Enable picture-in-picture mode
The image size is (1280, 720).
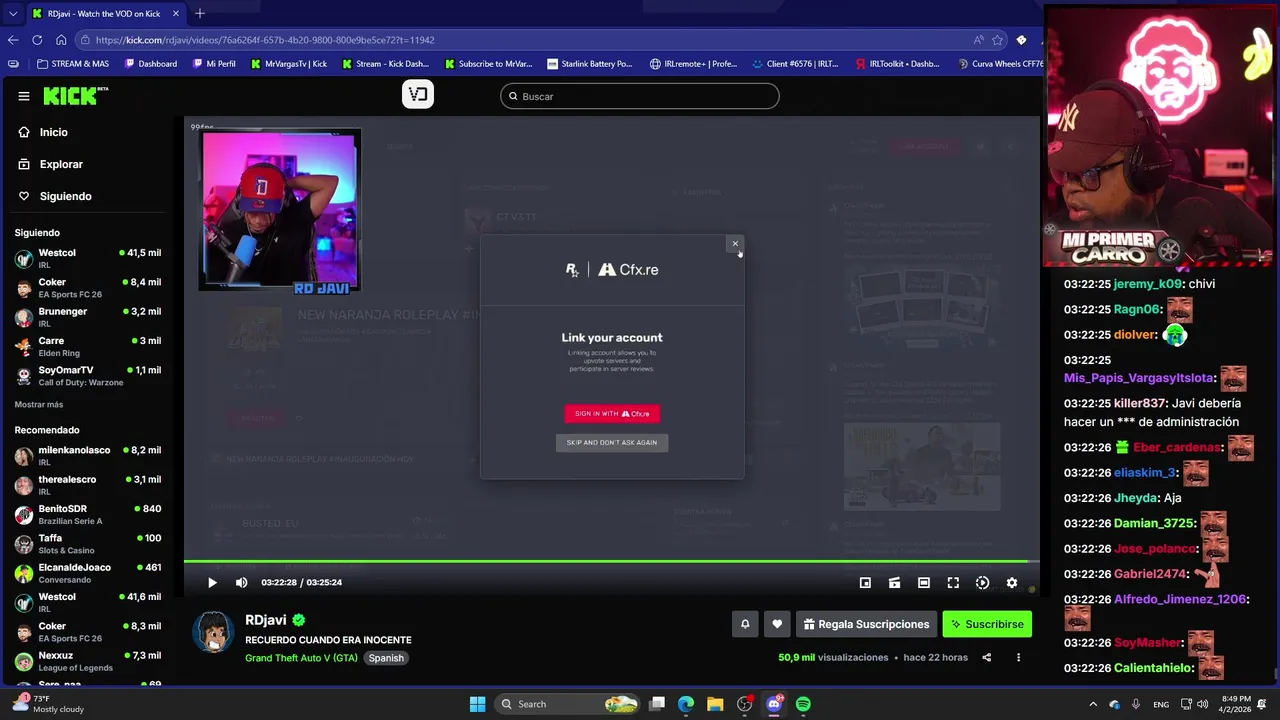click(x=865, y=582)
